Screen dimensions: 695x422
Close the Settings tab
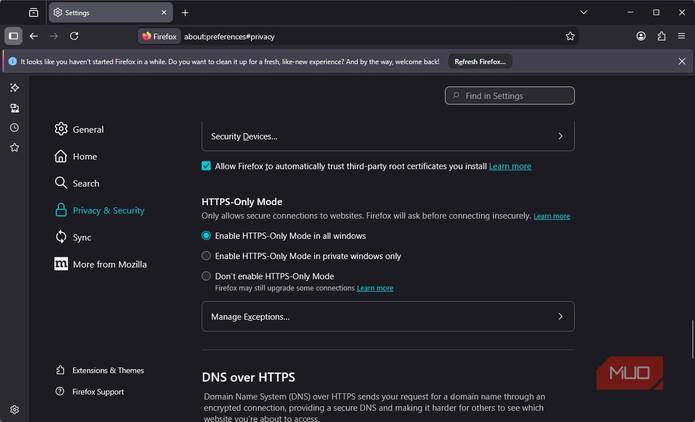pos(164,12)
